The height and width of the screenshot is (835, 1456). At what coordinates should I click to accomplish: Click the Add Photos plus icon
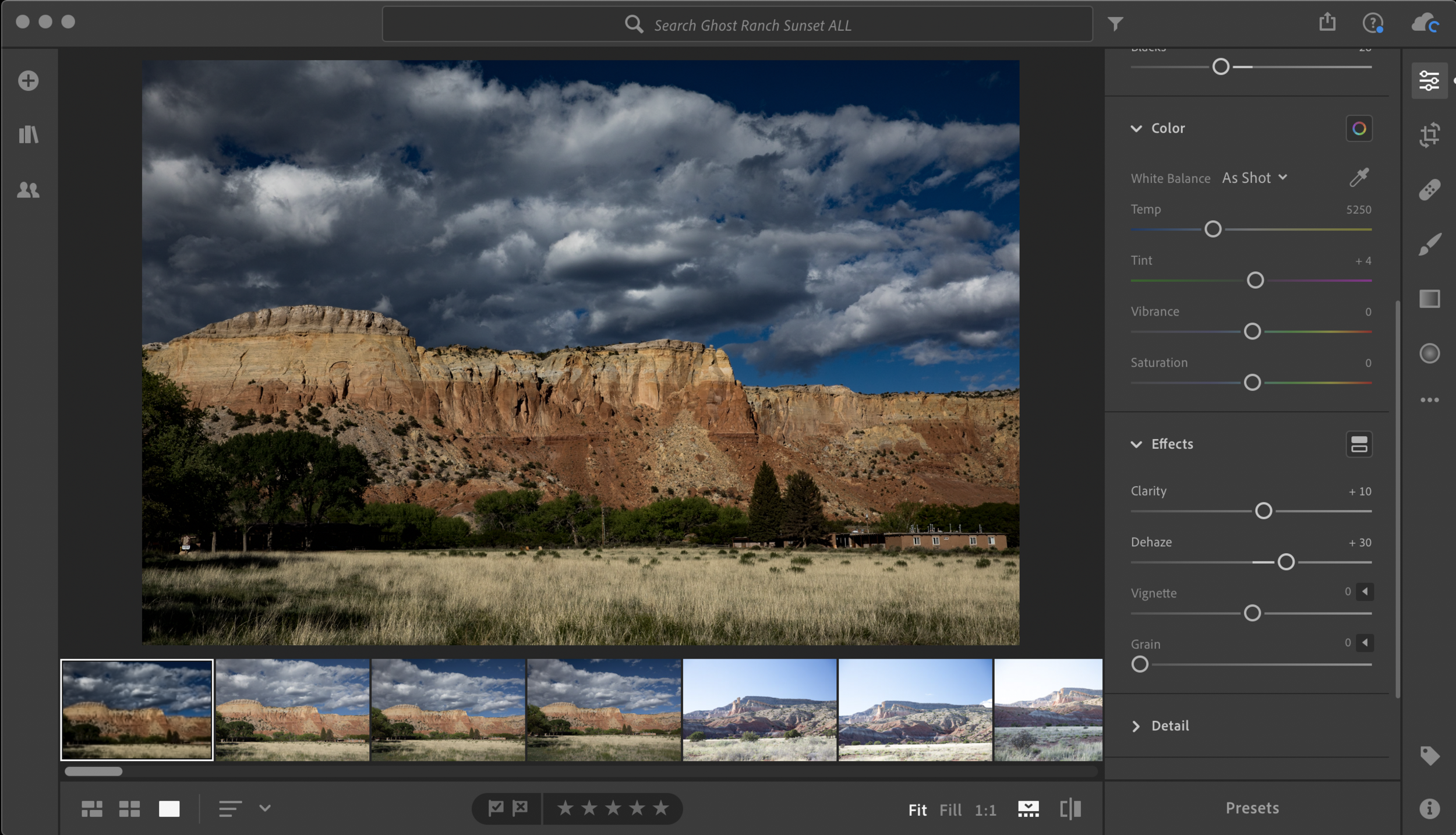28,80
